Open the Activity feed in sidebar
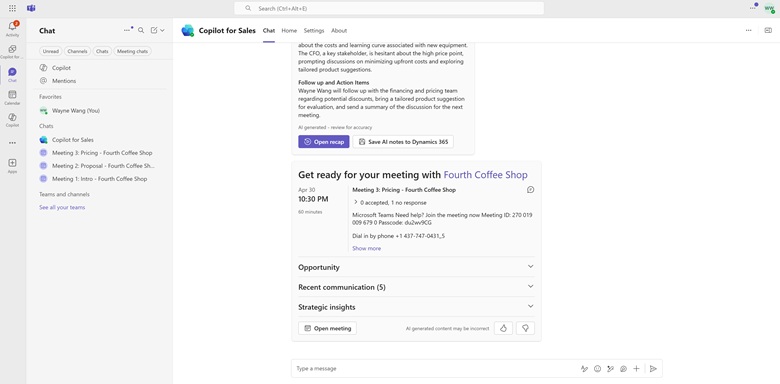This screenshot has width=780, height=384. (x=12, y=29)
